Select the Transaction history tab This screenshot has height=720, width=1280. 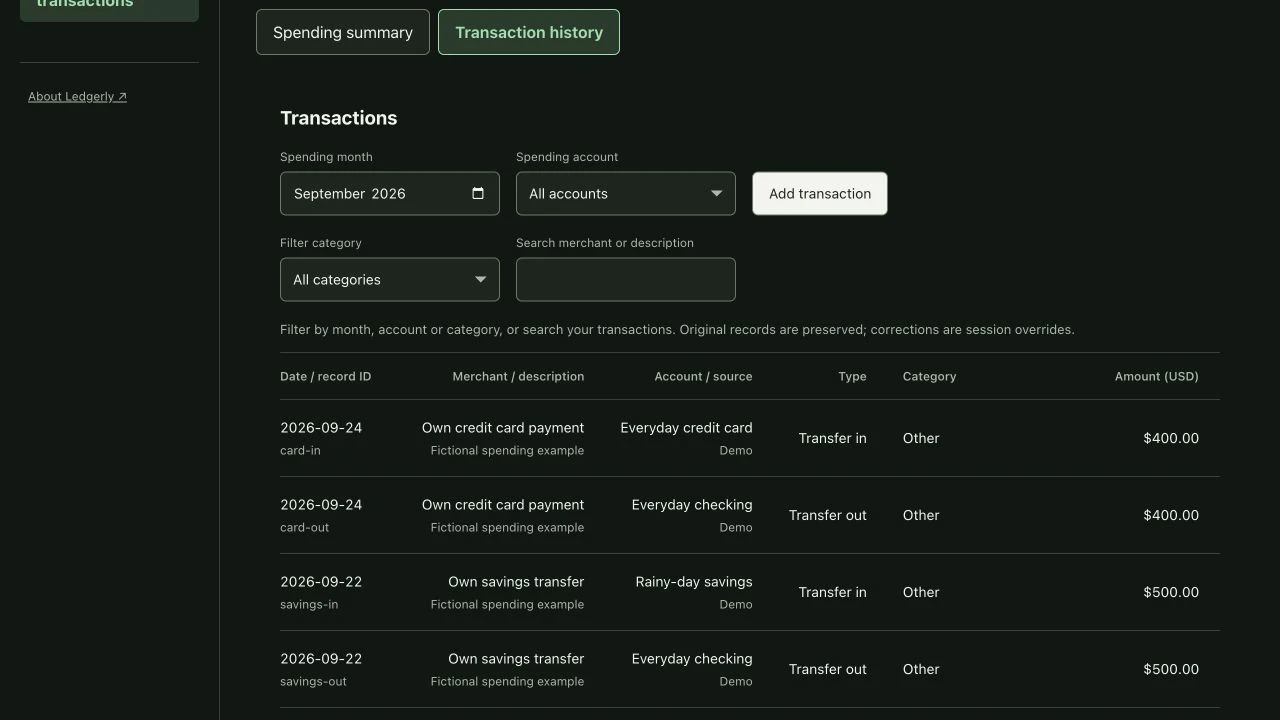[x=529, y=32]
